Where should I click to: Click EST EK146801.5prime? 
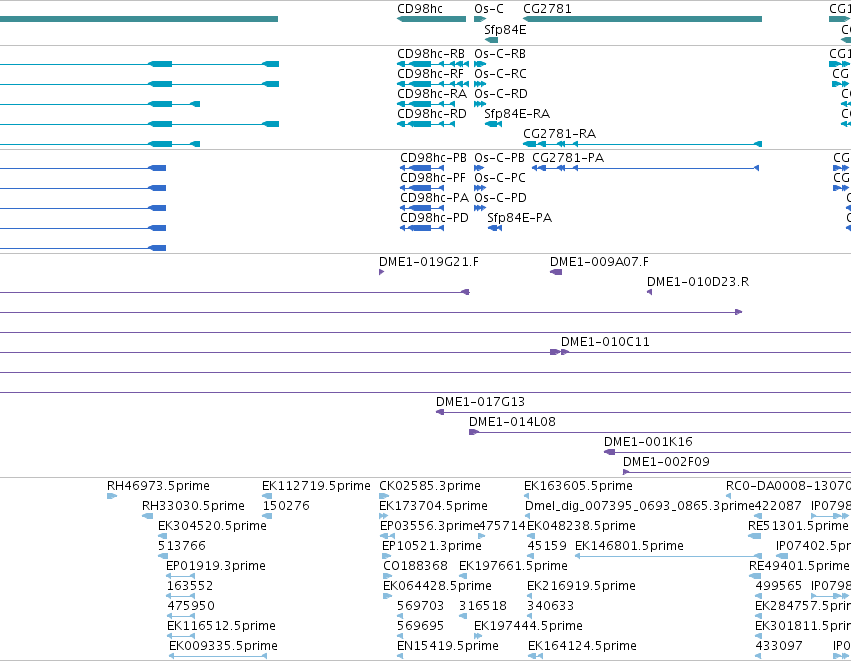tap(629, 546)
